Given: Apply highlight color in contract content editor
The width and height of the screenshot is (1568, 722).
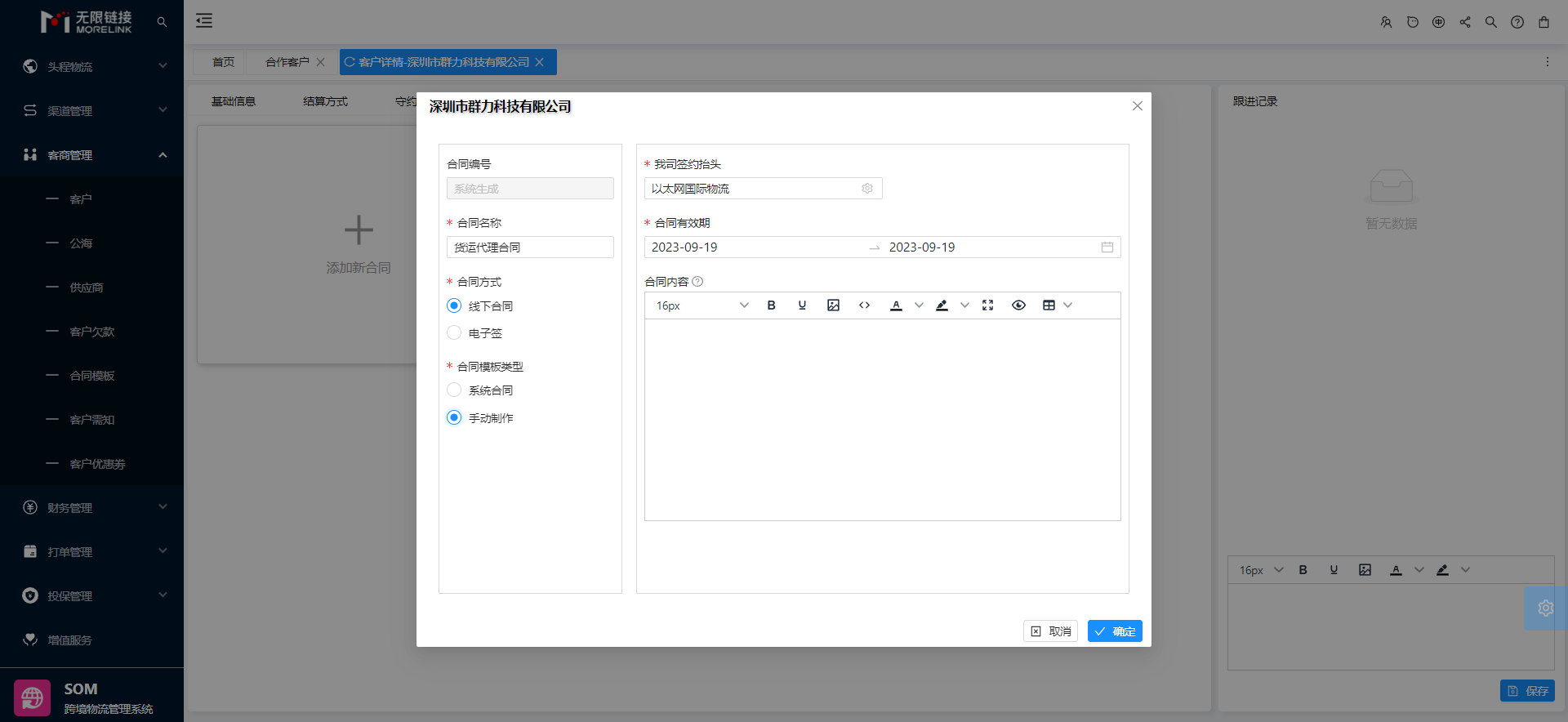Looking at the screenshot, I should click(x=942, y=305).
